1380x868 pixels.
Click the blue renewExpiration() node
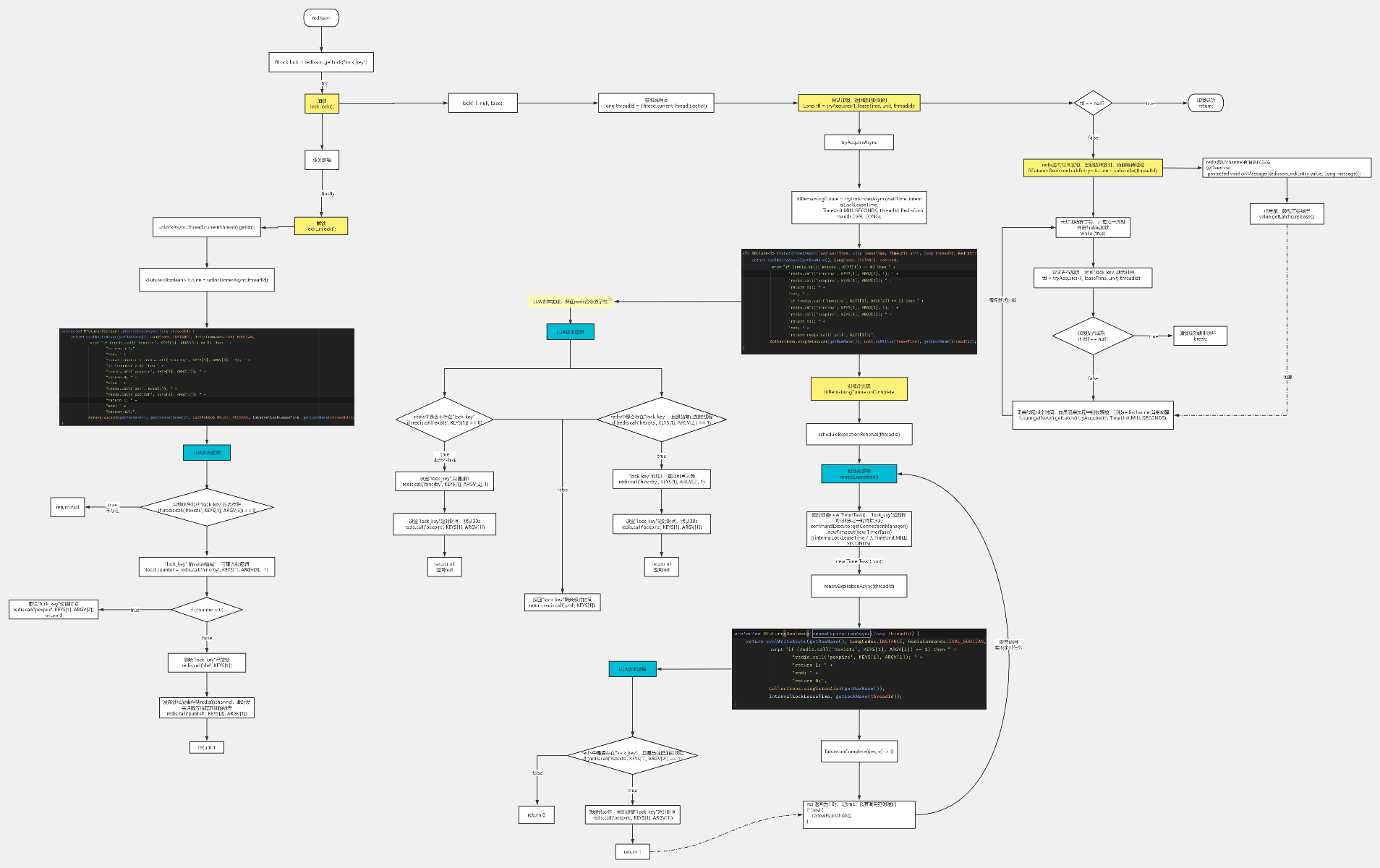click(859, 474)
